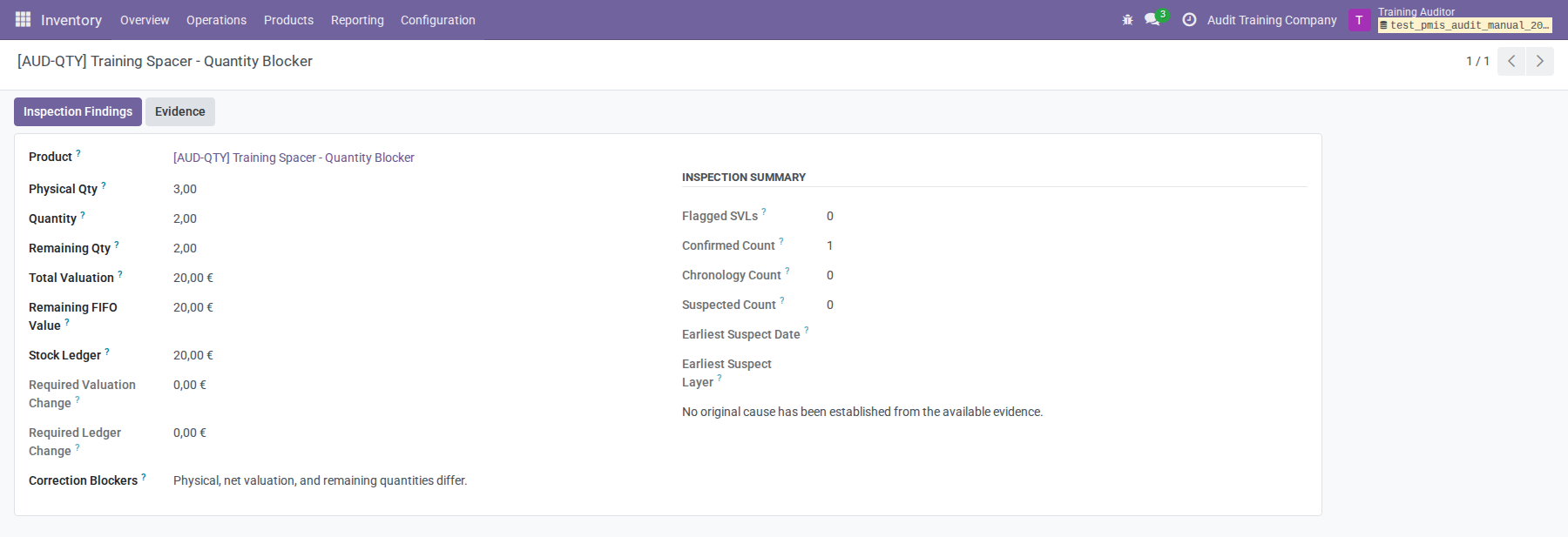Click the Inventory app title

point(71,20)
